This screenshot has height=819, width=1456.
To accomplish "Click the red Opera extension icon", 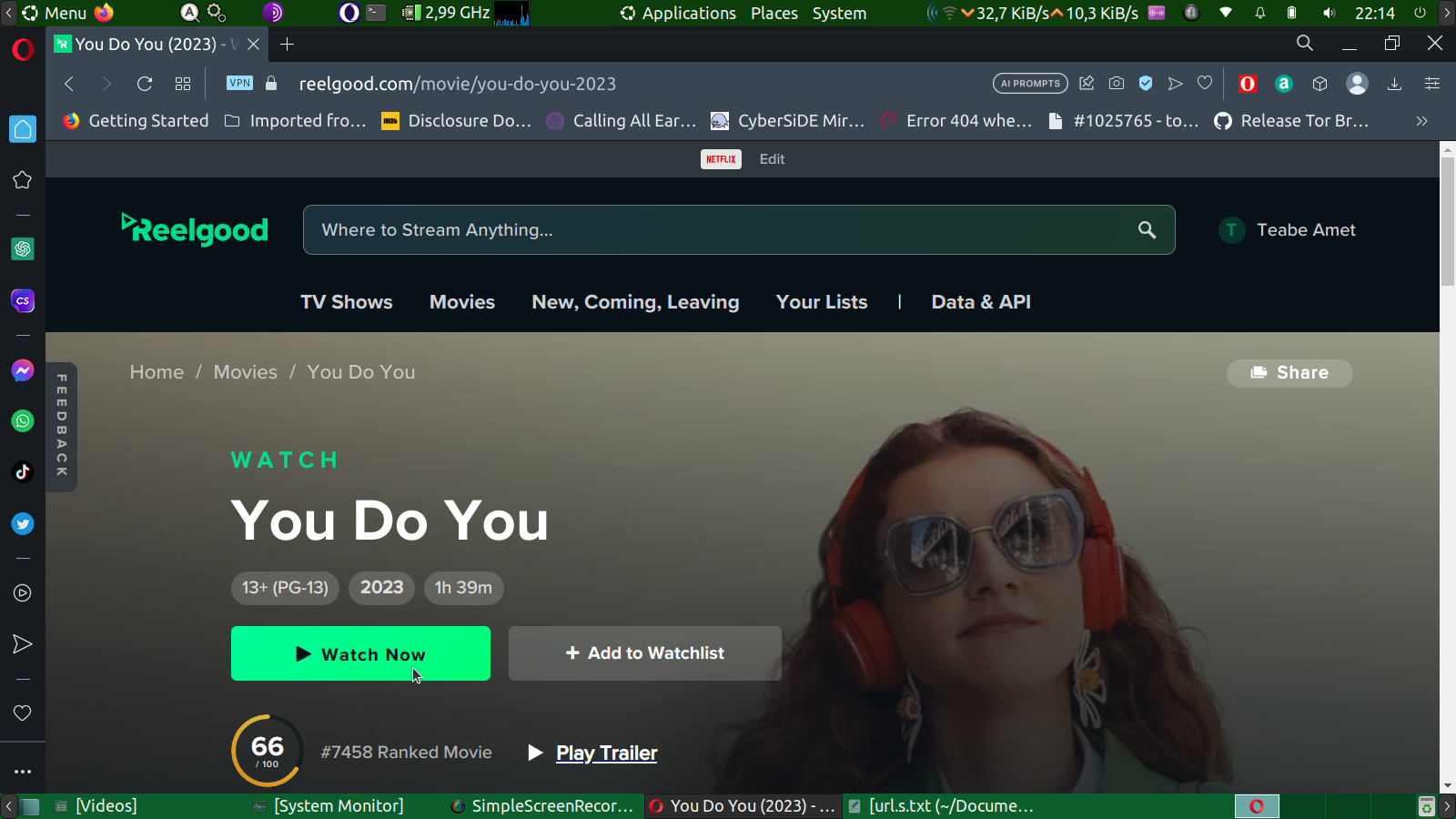I will click(x=1248, y=84).
